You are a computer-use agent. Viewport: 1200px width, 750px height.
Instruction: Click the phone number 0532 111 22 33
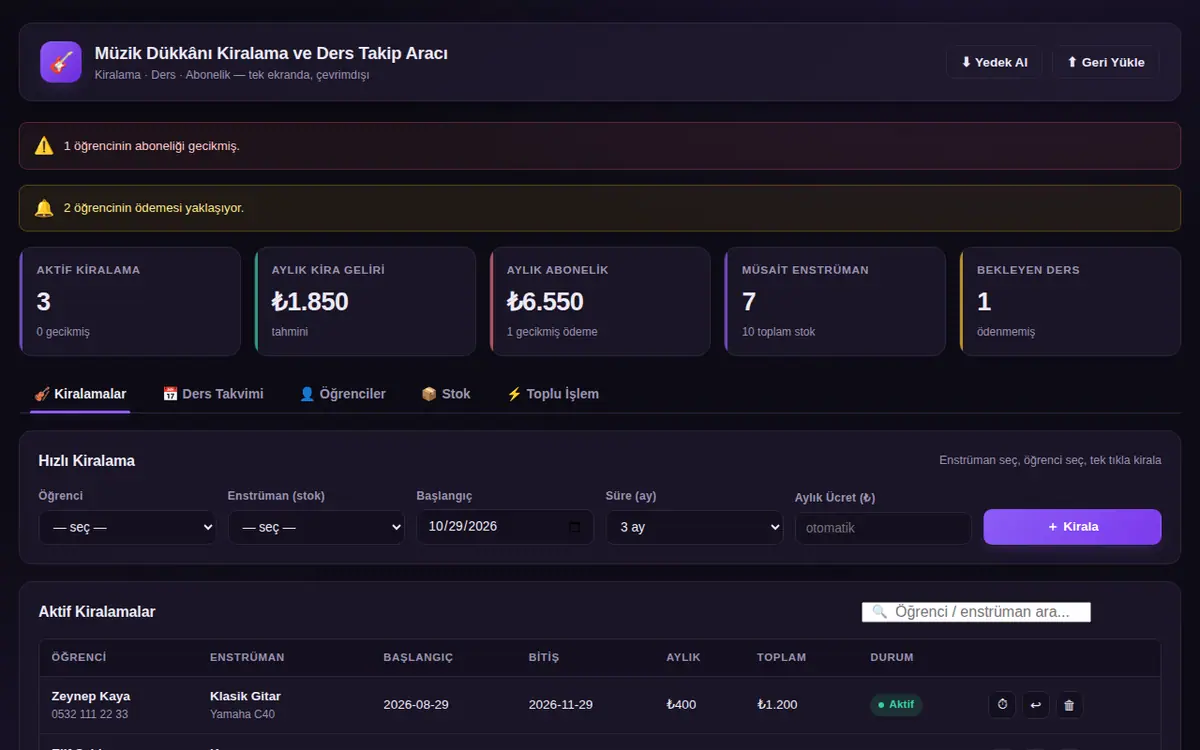(90, 714)
